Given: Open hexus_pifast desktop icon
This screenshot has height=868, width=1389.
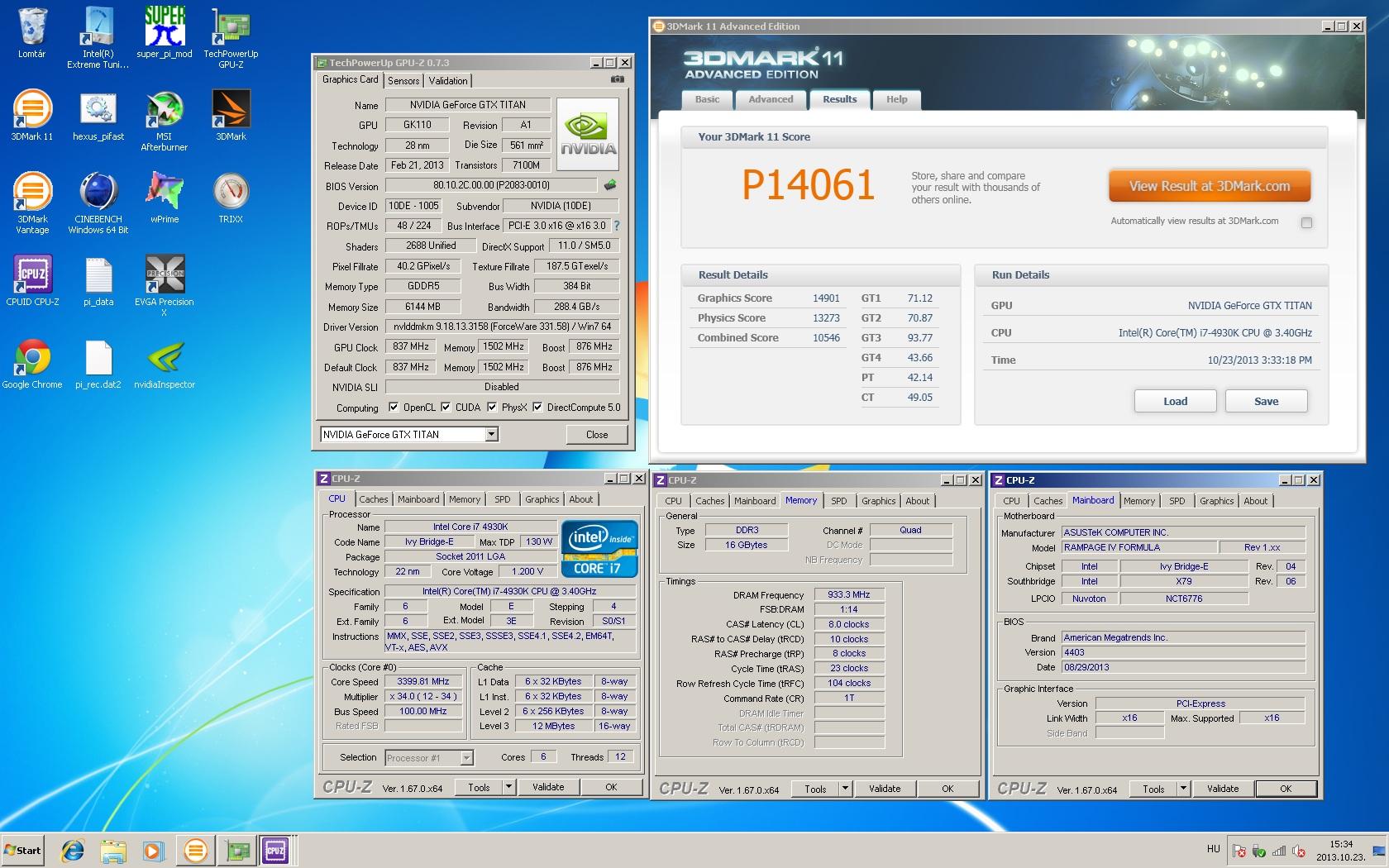Looking at the screenshot, I should tap(98, 115).
